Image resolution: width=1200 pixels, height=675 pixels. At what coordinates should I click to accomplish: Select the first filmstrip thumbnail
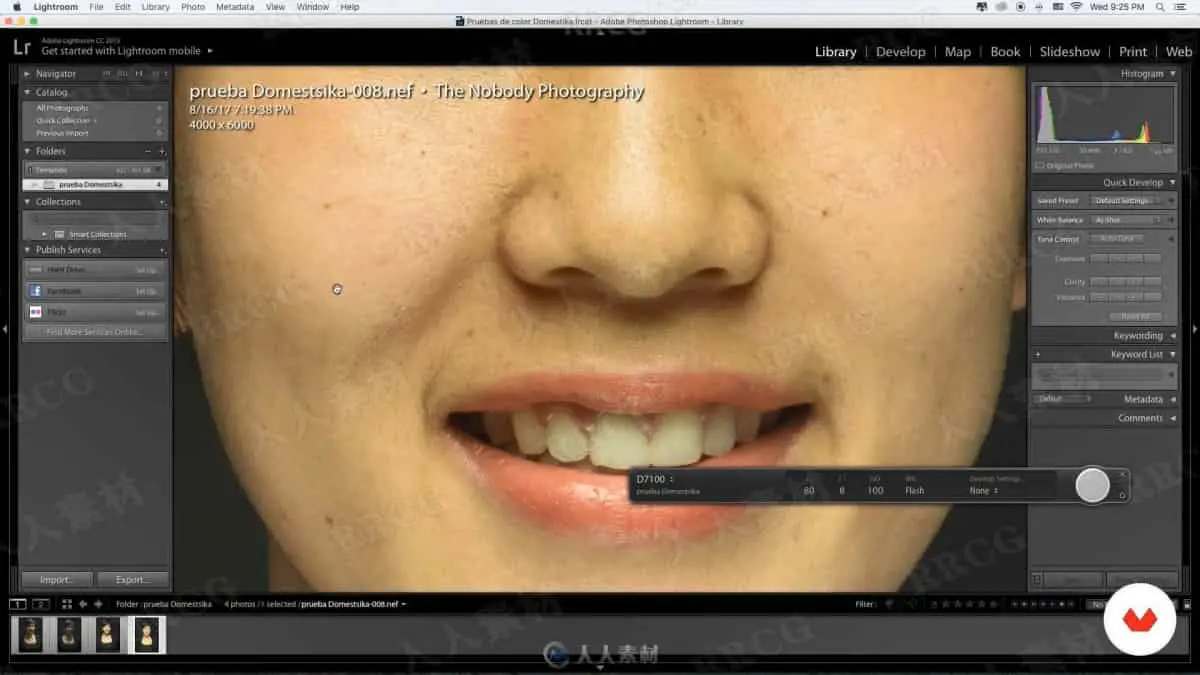pos(31,635)
